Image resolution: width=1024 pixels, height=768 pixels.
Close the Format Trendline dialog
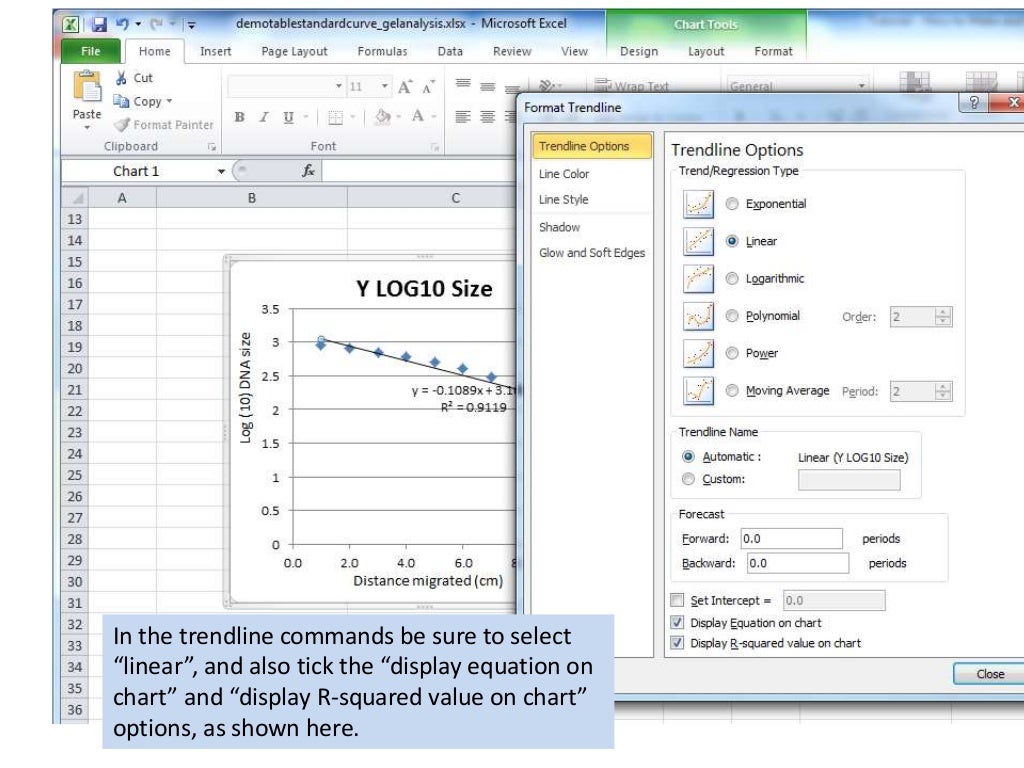(989, 674)
